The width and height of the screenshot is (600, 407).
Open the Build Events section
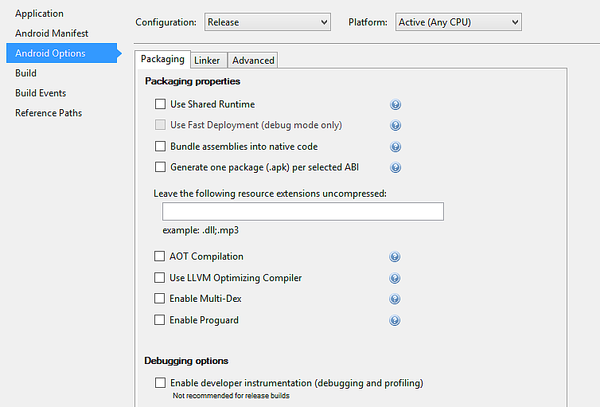(x=41, y=93)
